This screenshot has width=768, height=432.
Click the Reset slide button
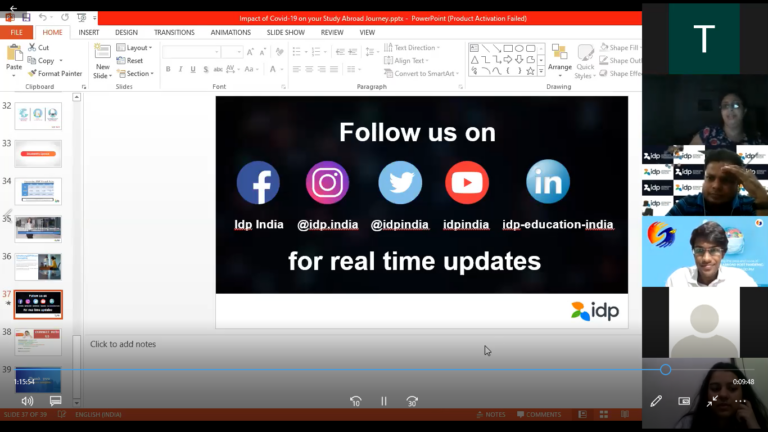point(133,60)
